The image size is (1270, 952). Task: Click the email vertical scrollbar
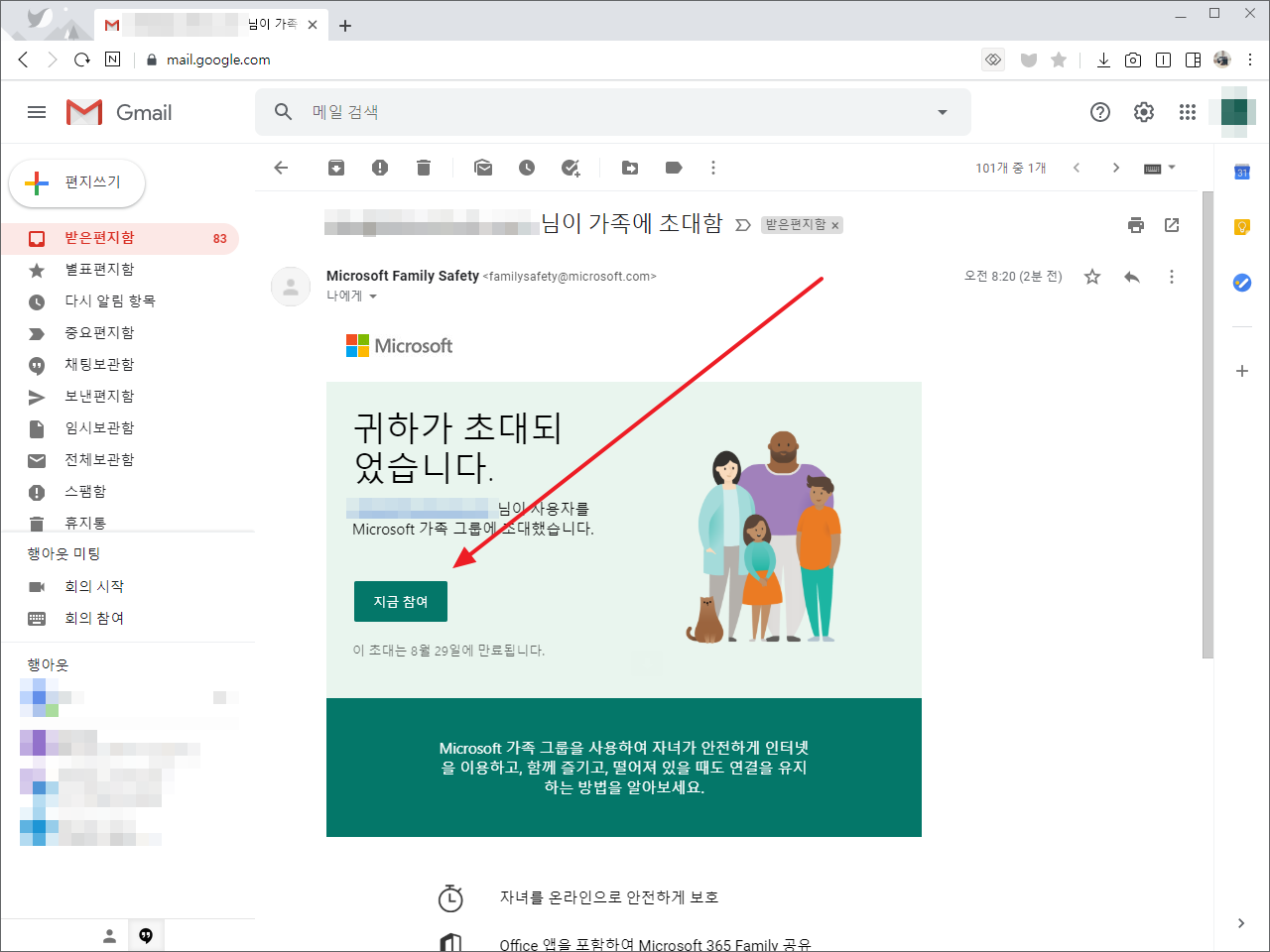click(1207, 424)
